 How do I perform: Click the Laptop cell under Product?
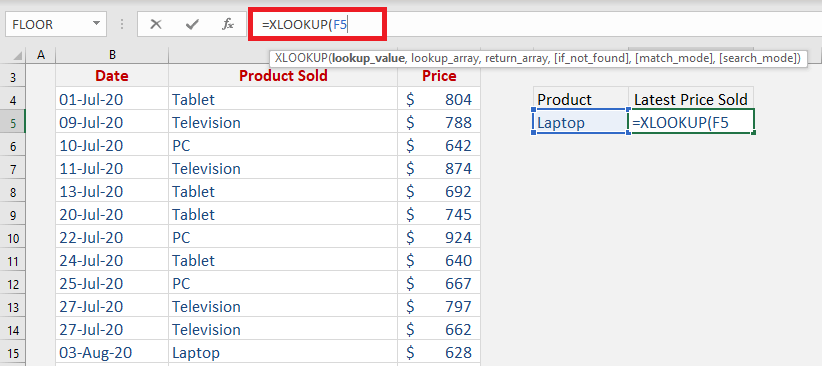(580, 122)
